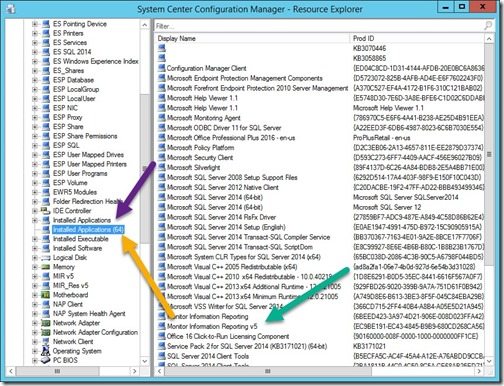Click the Memory node icon
The width and height of the screenshot is (504, 386).
click(x=45, y=267)
